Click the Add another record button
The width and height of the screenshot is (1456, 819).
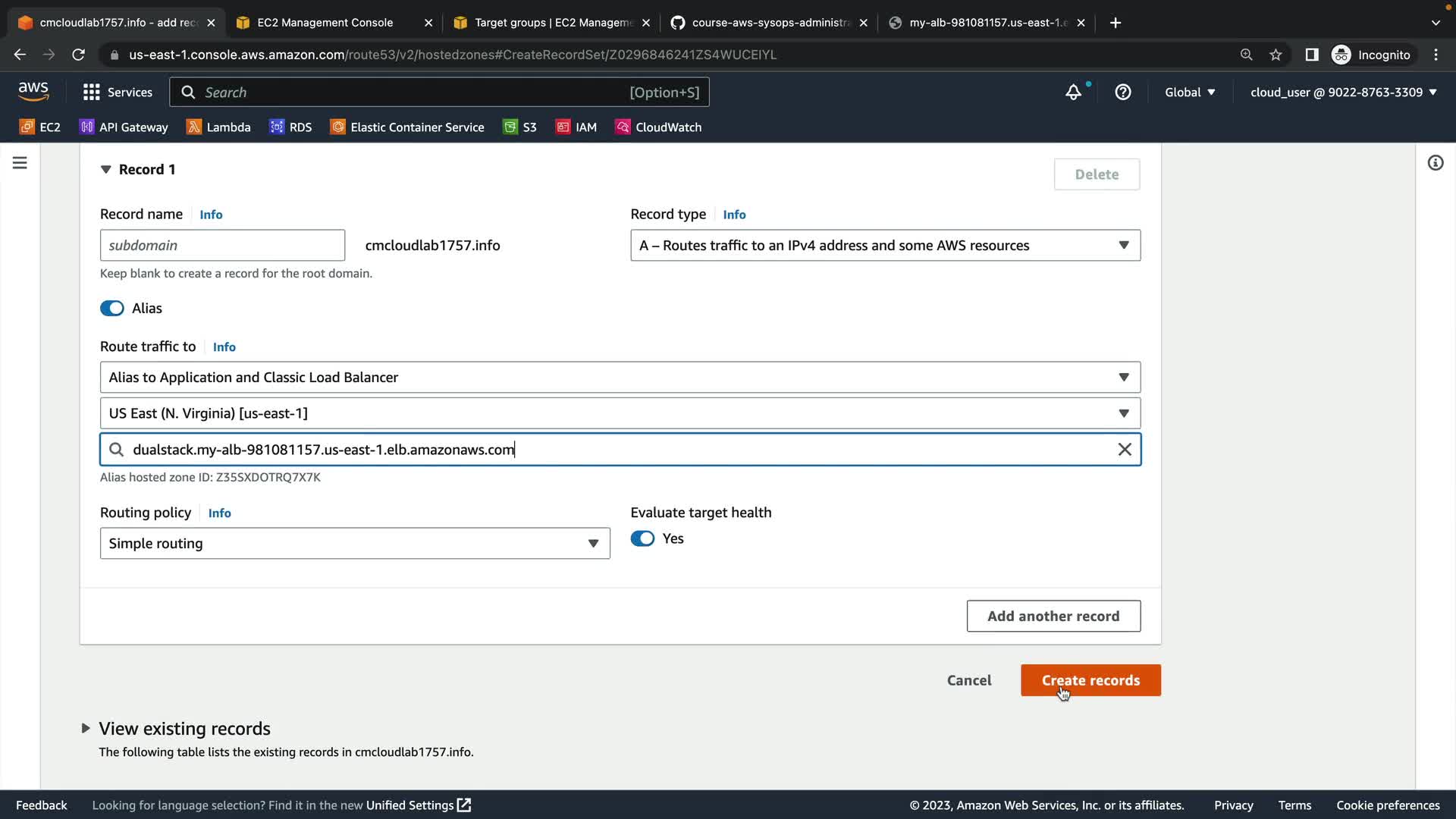(1053, 617)
